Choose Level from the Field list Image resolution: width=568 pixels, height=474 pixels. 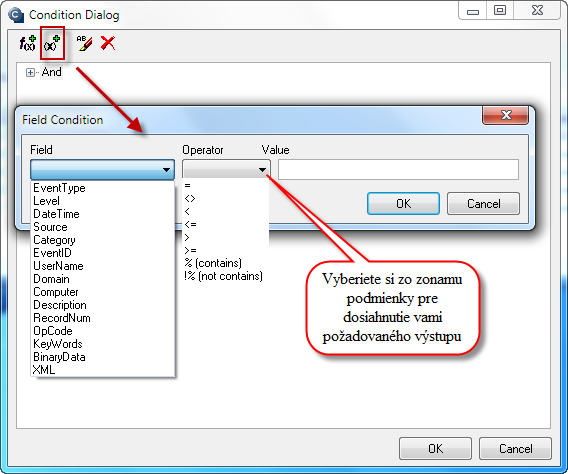tap(103, 201)
